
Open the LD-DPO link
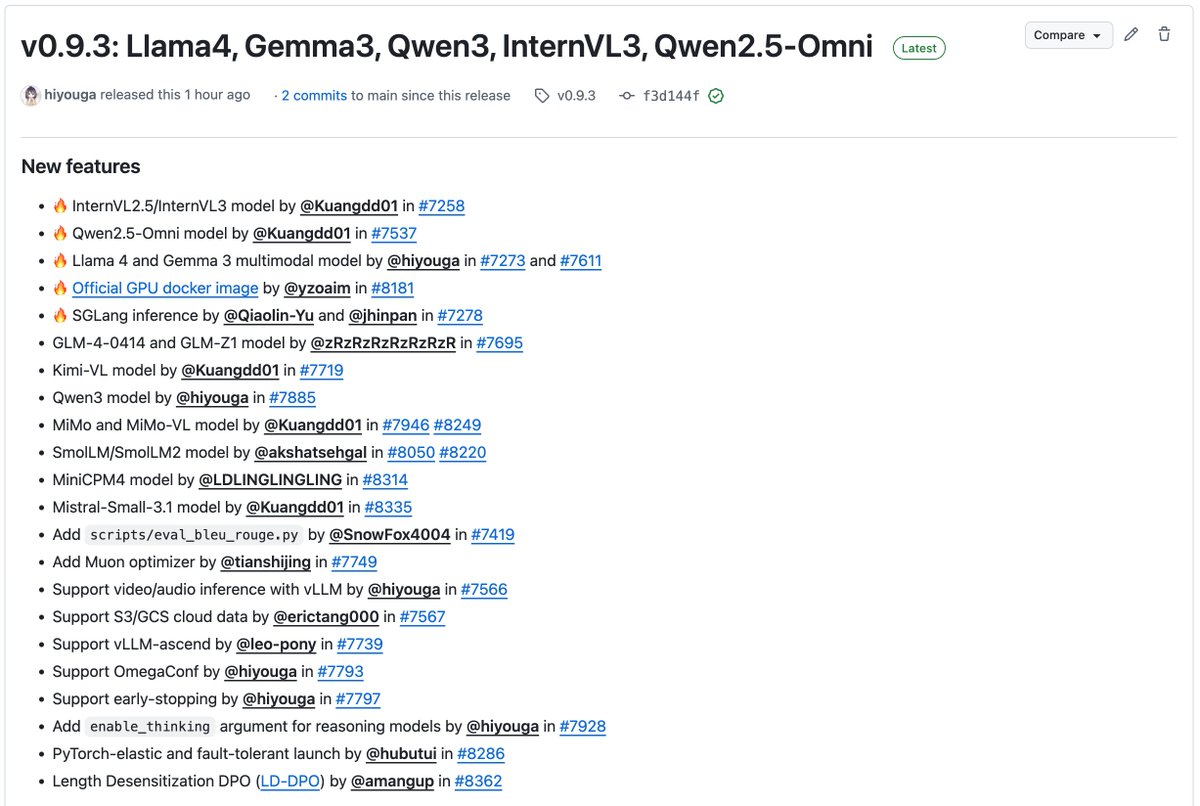290,781
